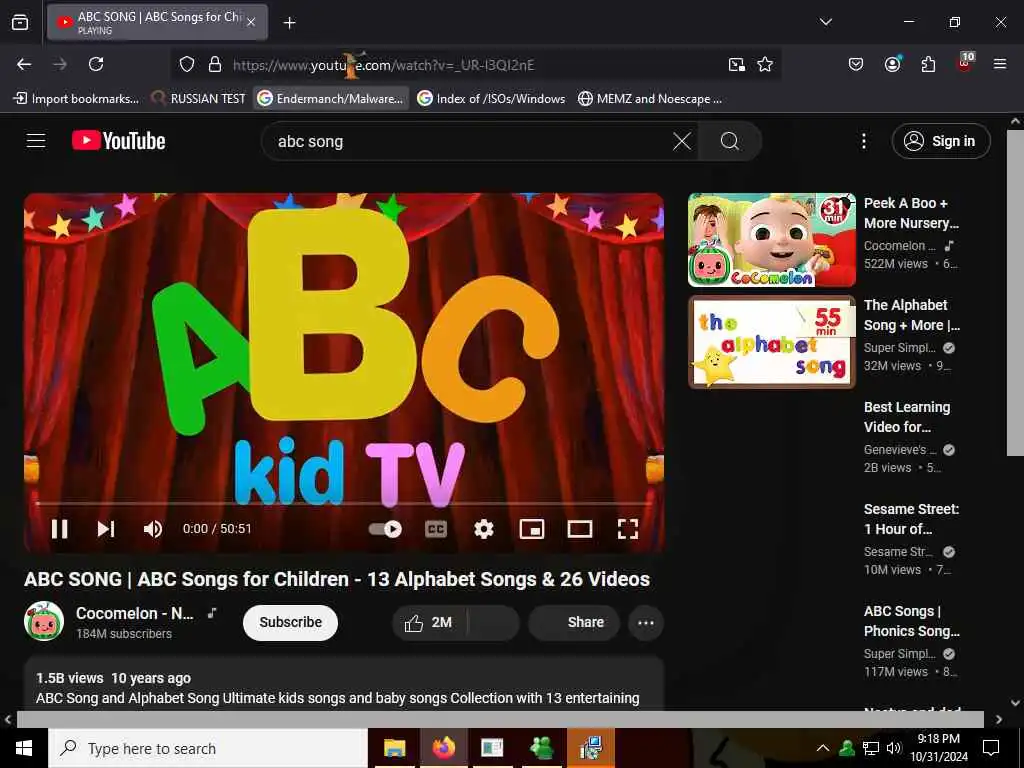Open the list all tabs dropdown
1024x768 pixels.
pos(825,22)
